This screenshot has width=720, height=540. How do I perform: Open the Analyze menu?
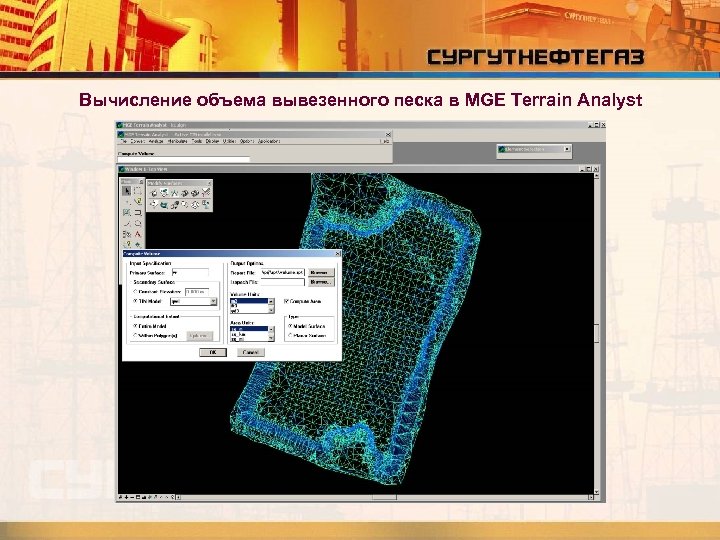point(156,141)
